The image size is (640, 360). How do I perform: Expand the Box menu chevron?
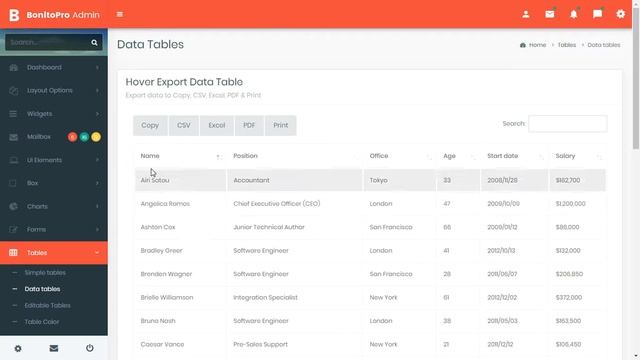[97, 183]
